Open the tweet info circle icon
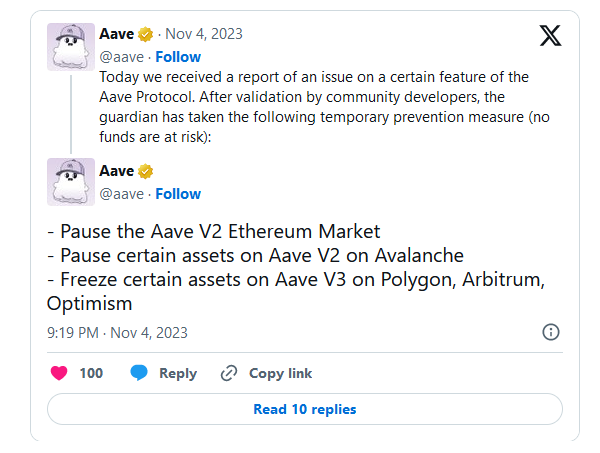The image size is (600, 453). pos(550,332)
